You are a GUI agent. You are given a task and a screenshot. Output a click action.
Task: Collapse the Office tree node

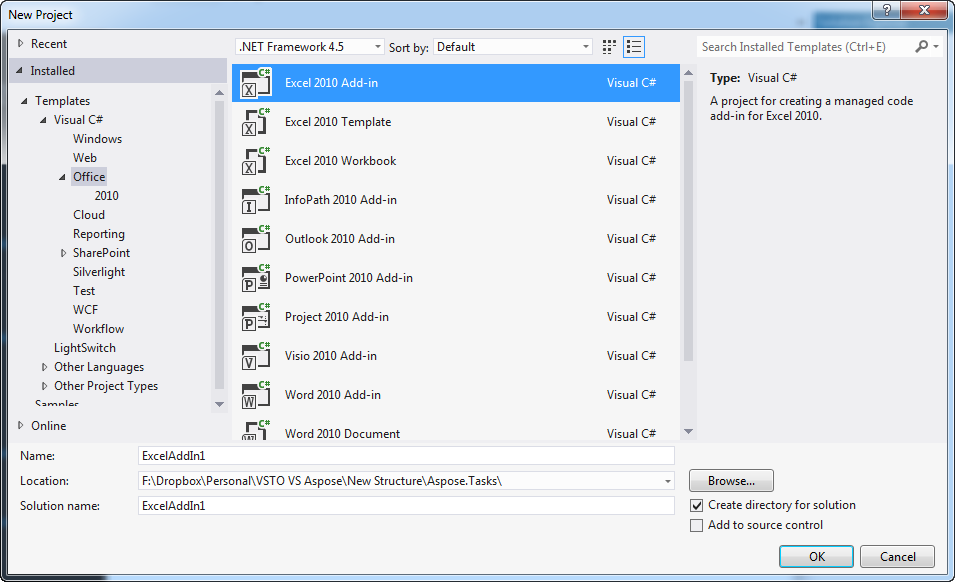[x=62, y=177]
